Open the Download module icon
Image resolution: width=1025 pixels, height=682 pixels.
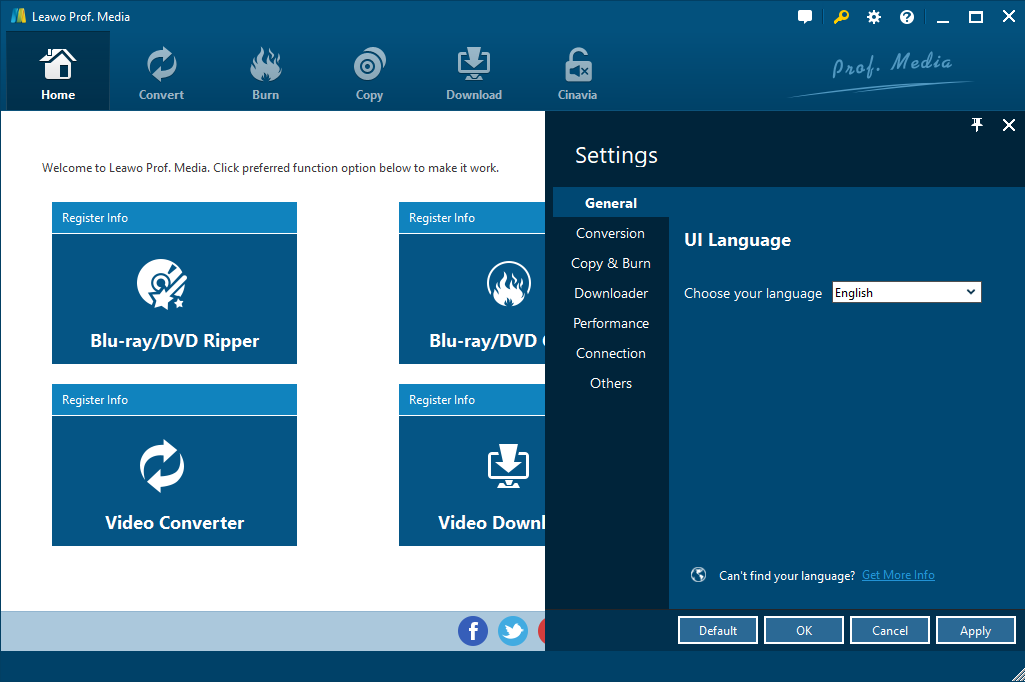coord(473,74)
